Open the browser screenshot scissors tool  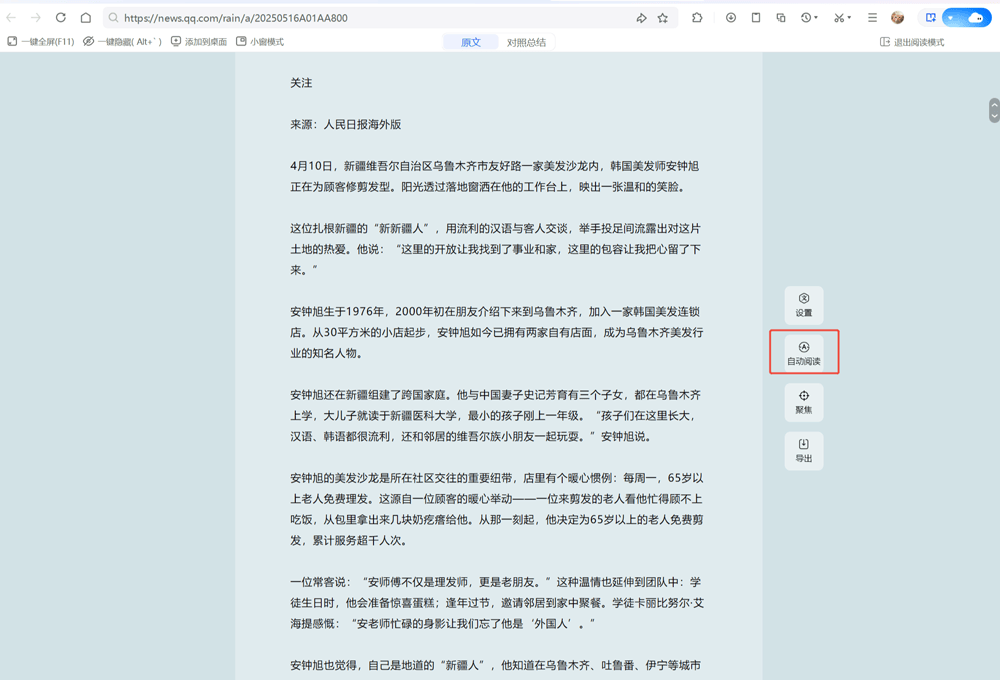coord(837,17)
